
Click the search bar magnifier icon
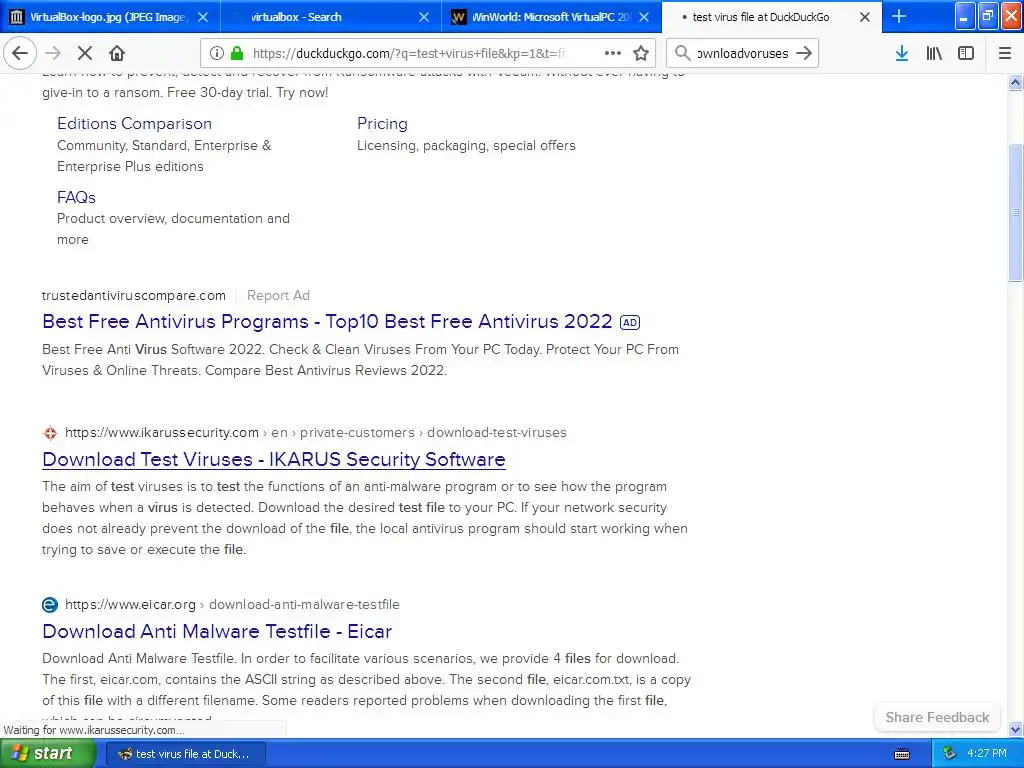(682, 54)
